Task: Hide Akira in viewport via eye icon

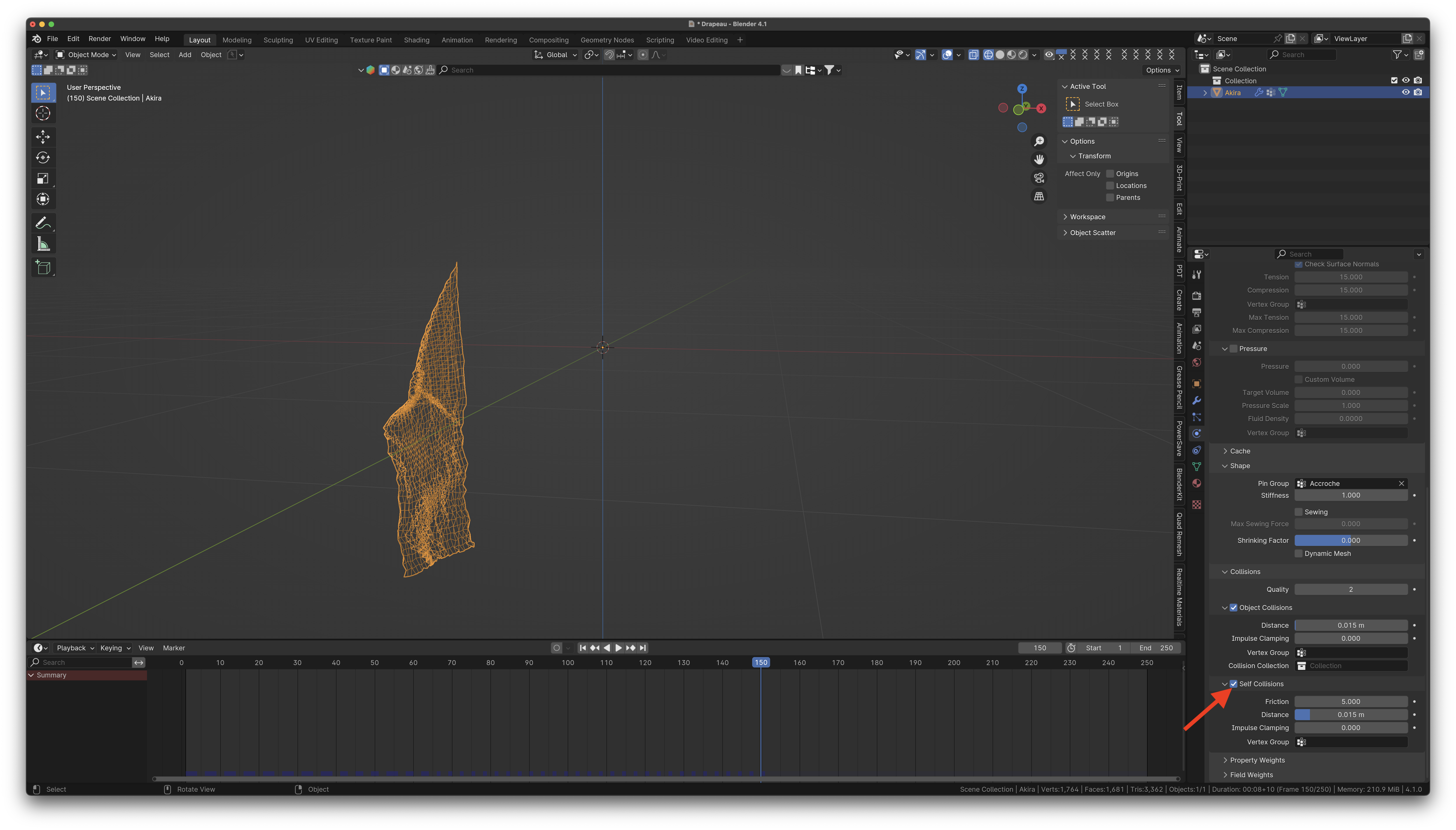Action: click(1406, 92)
